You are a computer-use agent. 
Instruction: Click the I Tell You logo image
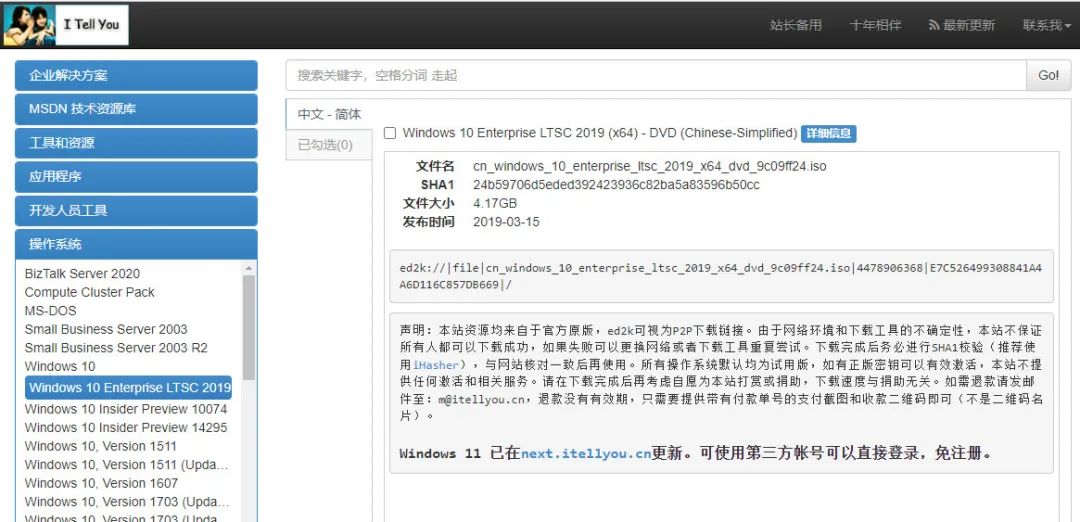[x=65, y=25]
